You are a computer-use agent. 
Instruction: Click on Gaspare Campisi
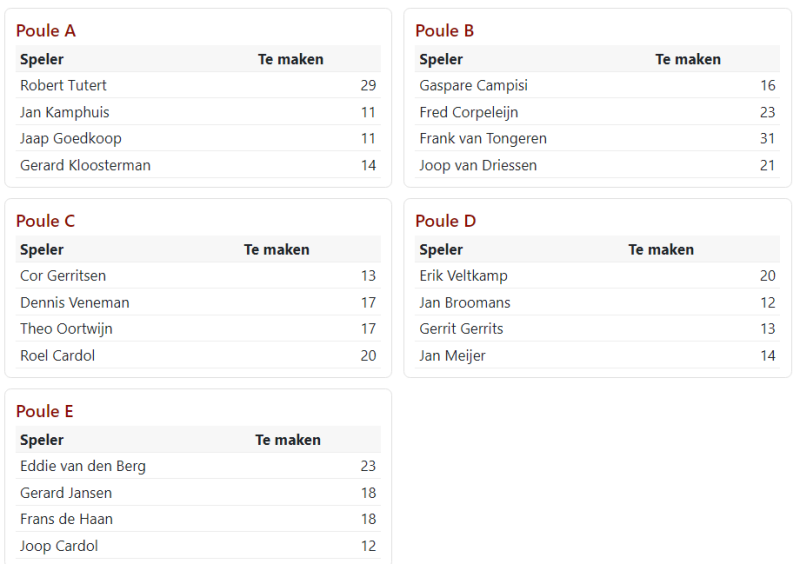pyautogui.click(x=473, y=86)
